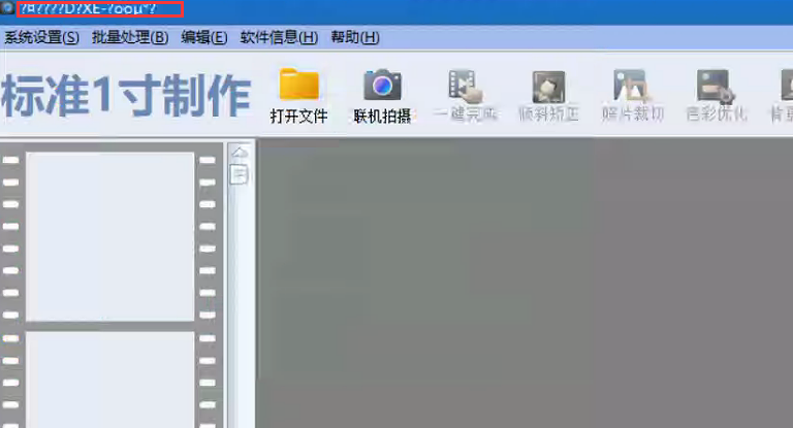
Task: Select the 照片裁切 photo crop icon
Action: coord(631,85)
